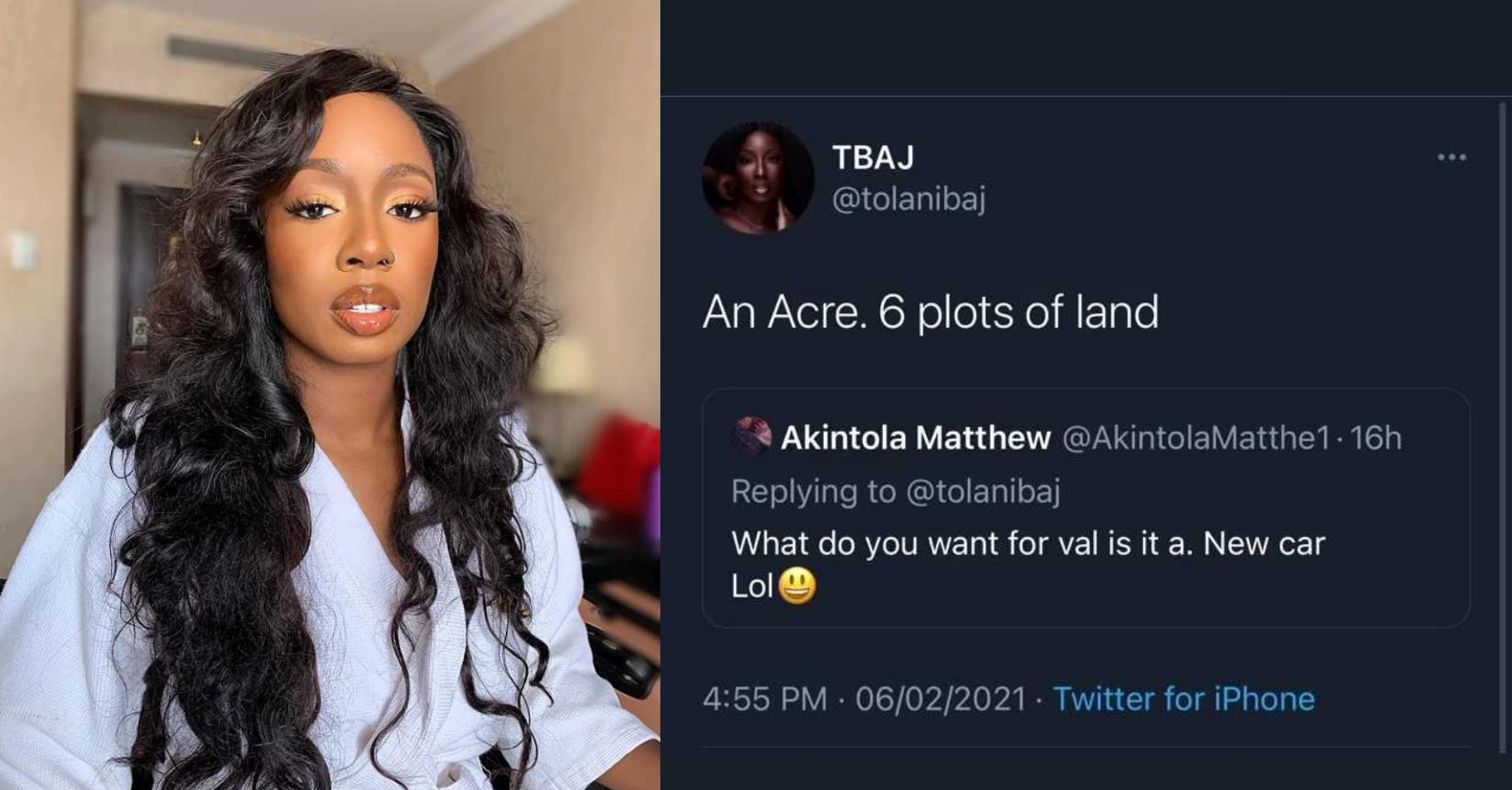Image resolution: width=1512 pixels, height=790 pixels.
Task: Open the woman's photo on the left
Action: 330,395
